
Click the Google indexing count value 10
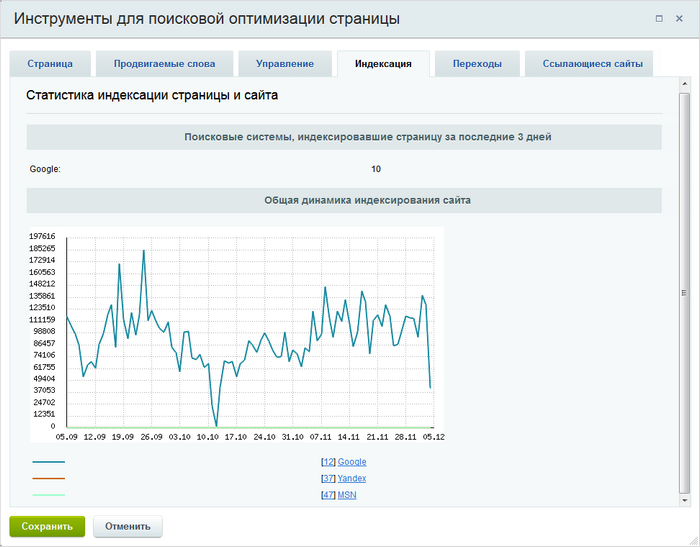[x=376, y=169]
